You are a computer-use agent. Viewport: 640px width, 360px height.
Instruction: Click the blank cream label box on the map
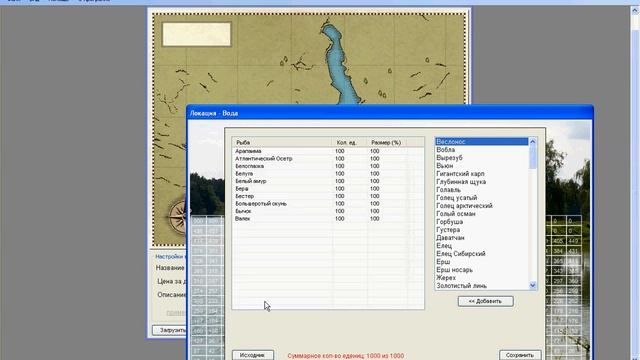click(196, 34)
